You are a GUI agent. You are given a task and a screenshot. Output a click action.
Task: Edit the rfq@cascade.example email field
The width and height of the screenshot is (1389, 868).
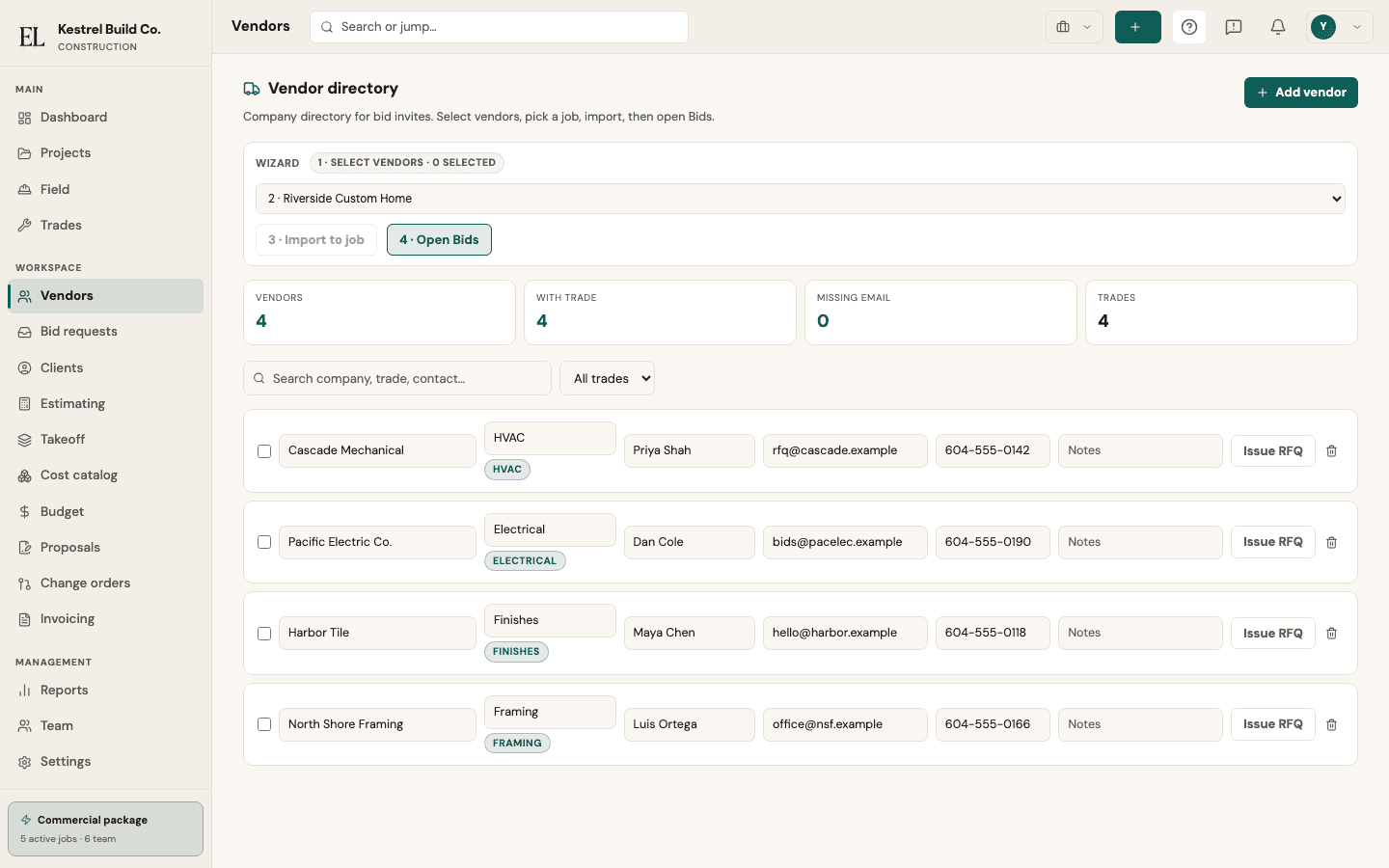(845, 450)
